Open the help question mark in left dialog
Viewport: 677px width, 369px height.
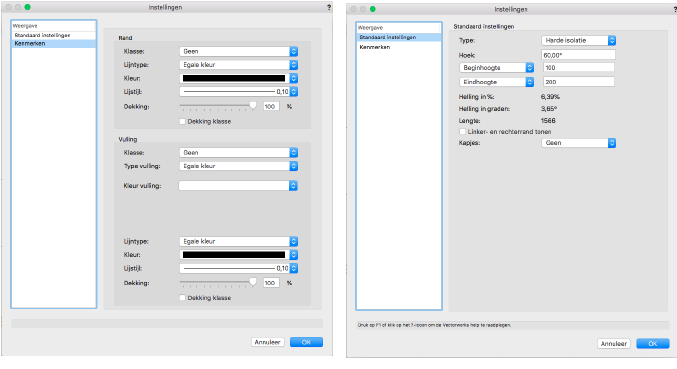[329, 7]
